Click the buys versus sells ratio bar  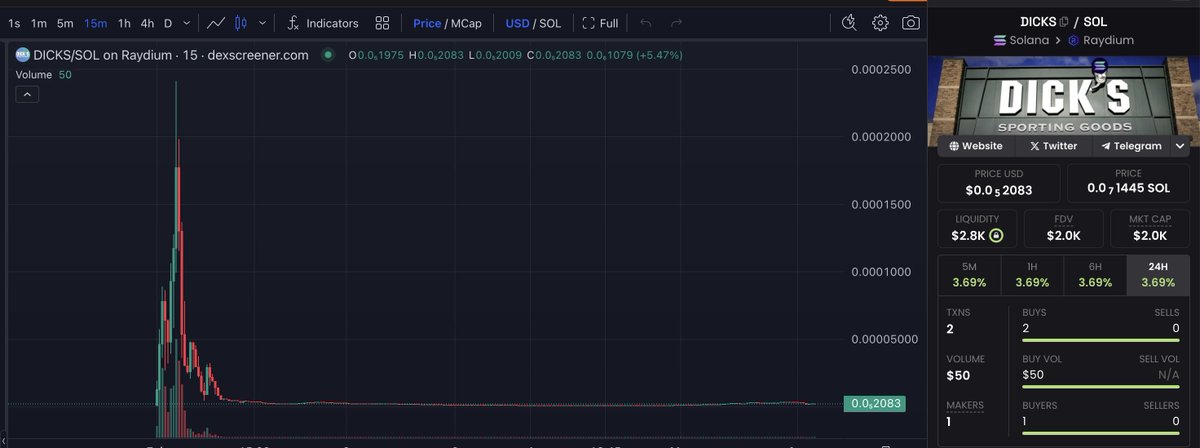(x=1101, y=341)
